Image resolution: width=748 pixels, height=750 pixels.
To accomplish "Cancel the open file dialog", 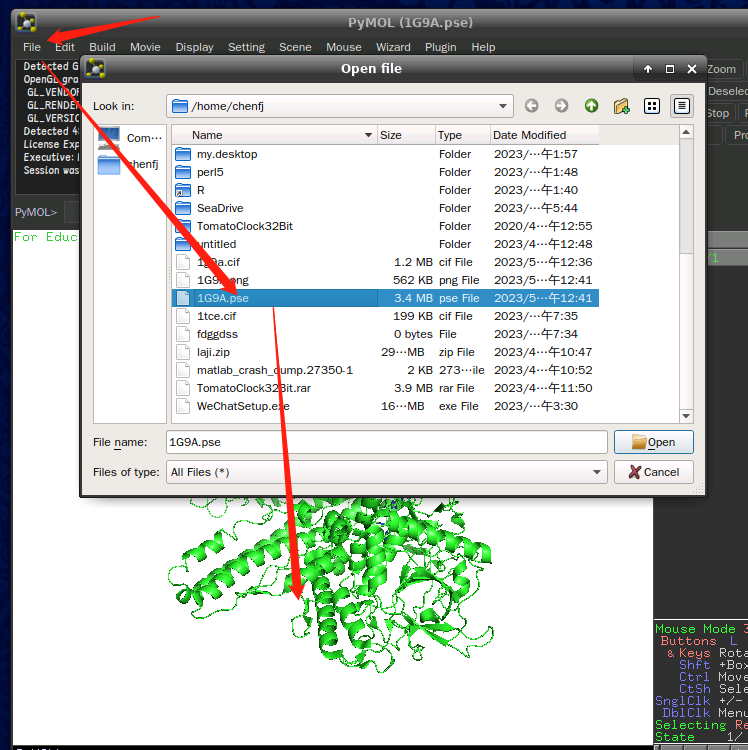I will tap(653, 472).
